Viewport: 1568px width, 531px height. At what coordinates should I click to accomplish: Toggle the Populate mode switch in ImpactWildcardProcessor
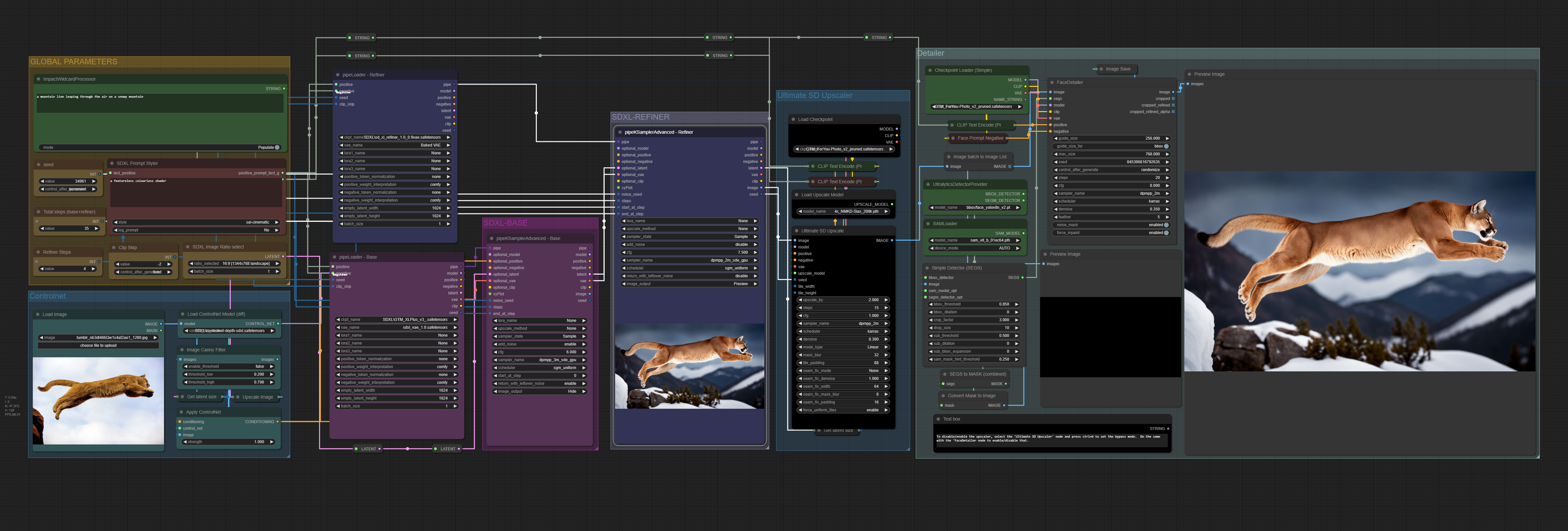(277, 147)
